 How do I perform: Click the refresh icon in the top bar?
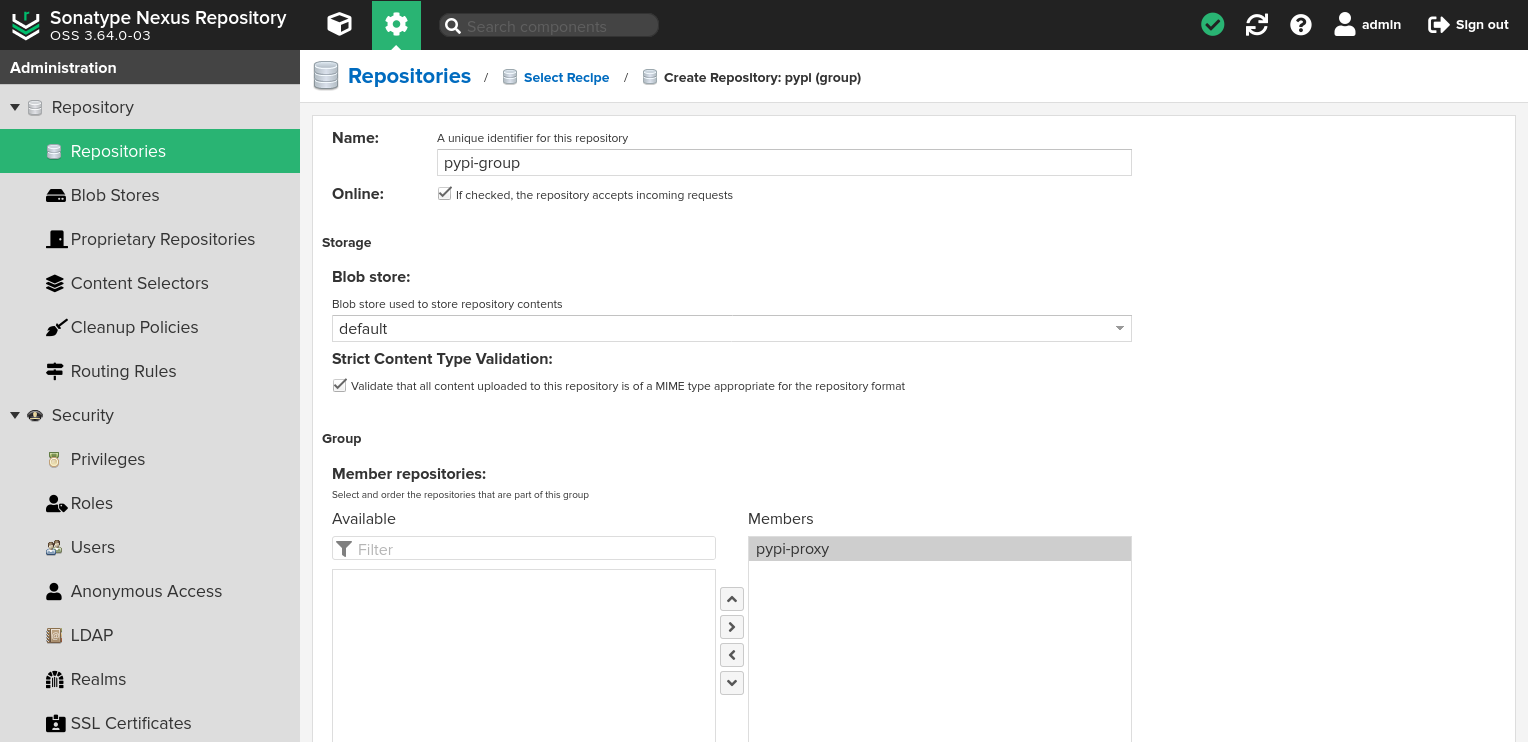tap(1256, 24)
